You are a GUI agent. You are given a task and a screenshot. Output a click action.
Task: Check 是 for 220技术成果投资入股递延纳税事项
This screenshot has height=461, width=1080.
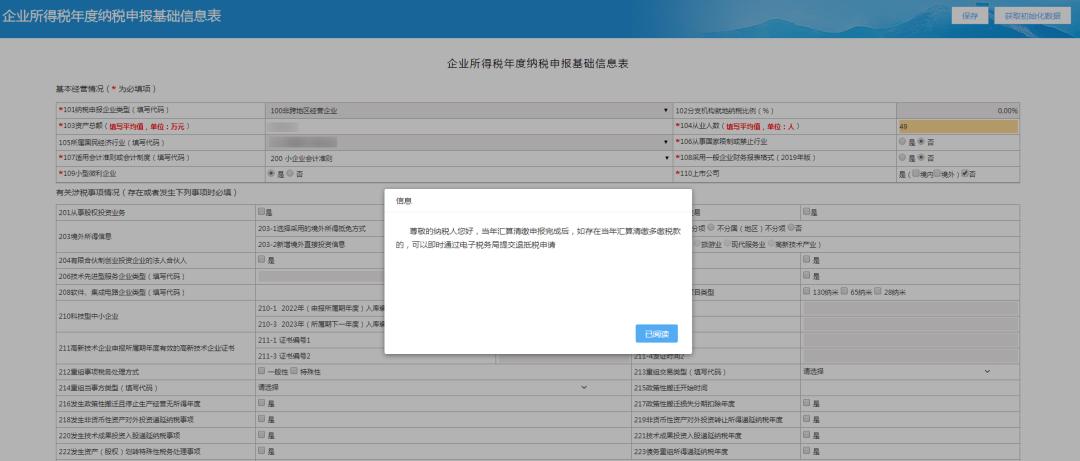point(262,435)
